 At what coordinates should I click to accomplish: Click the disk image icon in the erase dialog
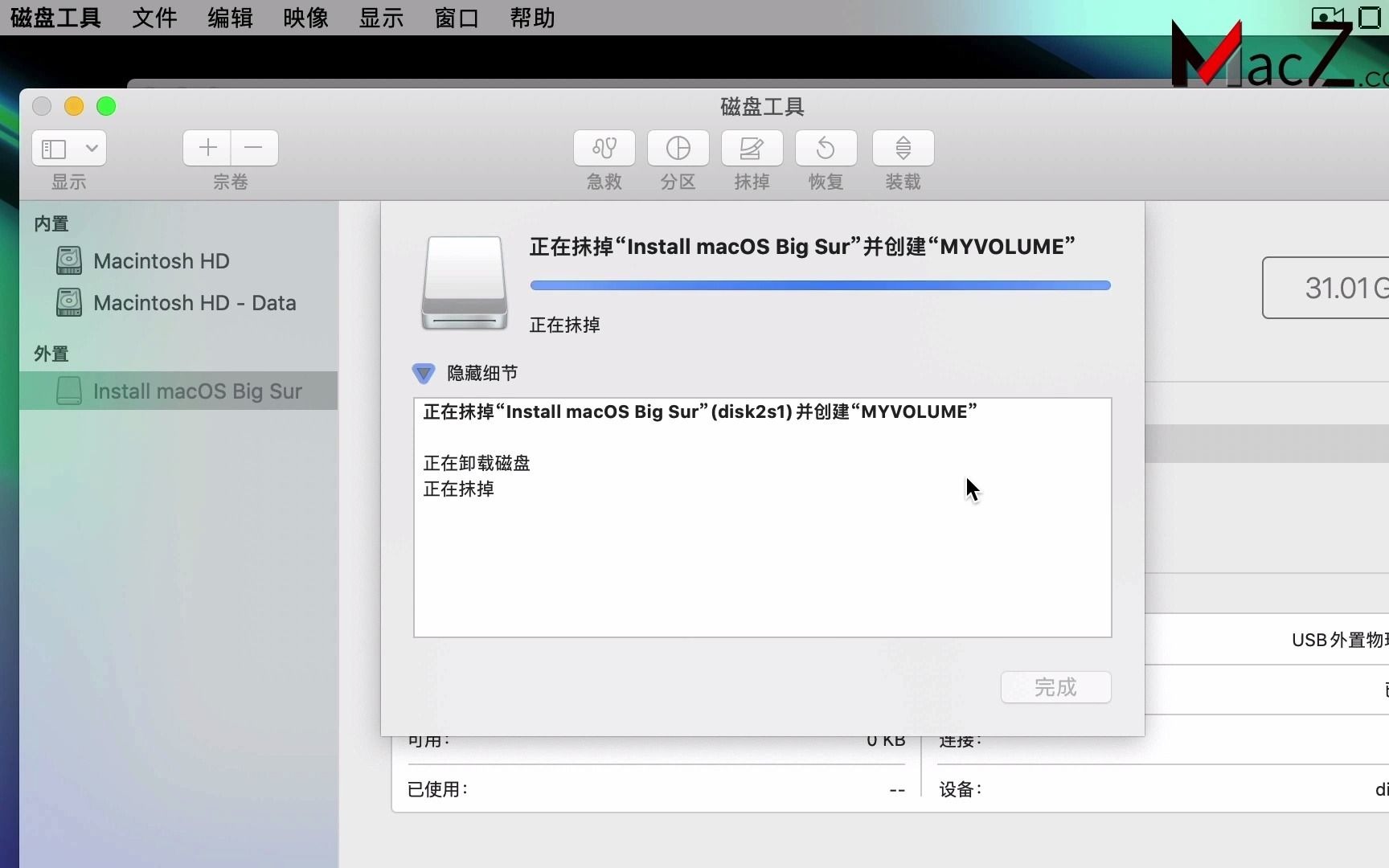pyautogui.click(x=465, y=283)
